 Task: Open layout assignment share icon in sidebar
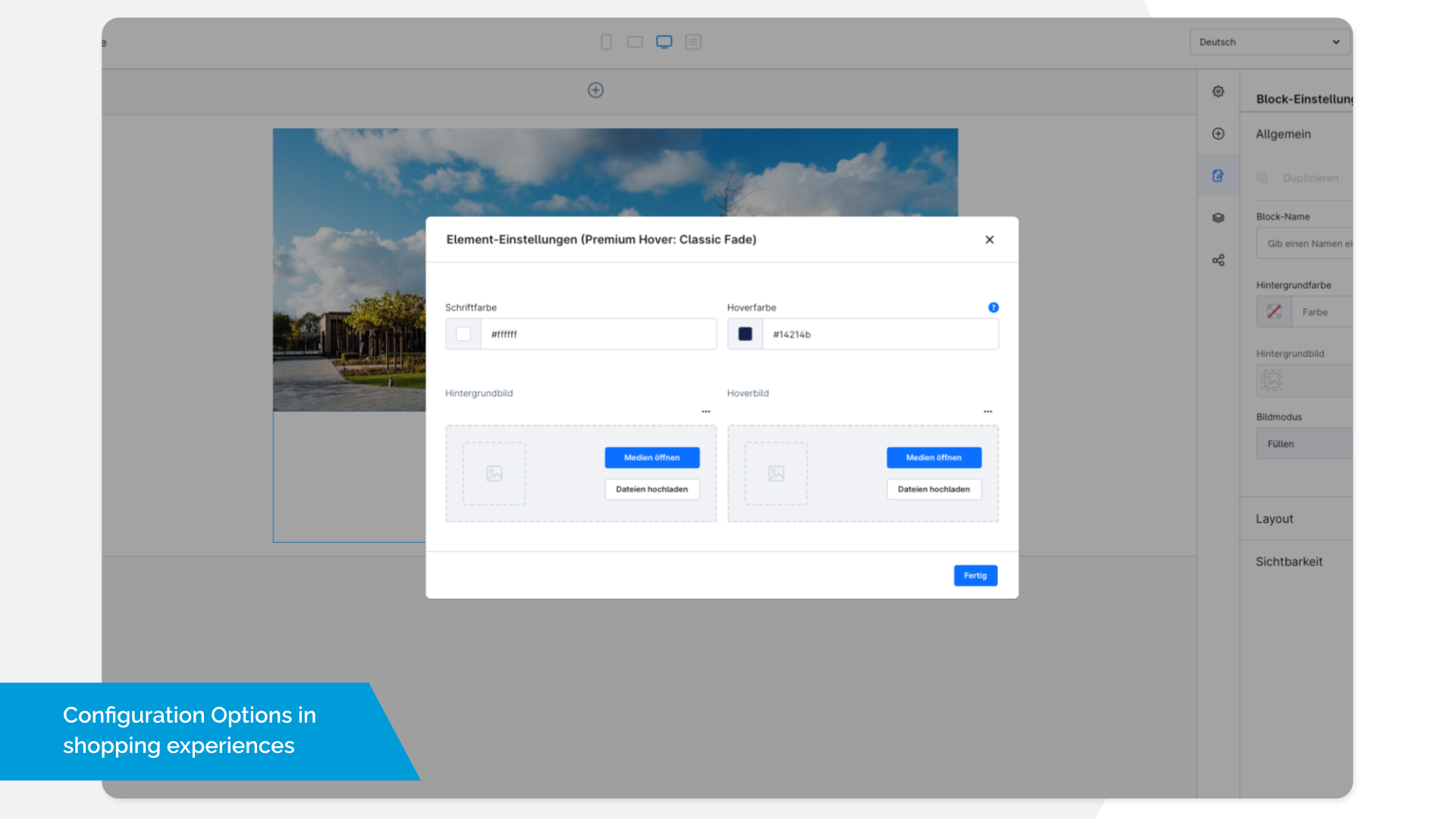tap(1218, 260)
